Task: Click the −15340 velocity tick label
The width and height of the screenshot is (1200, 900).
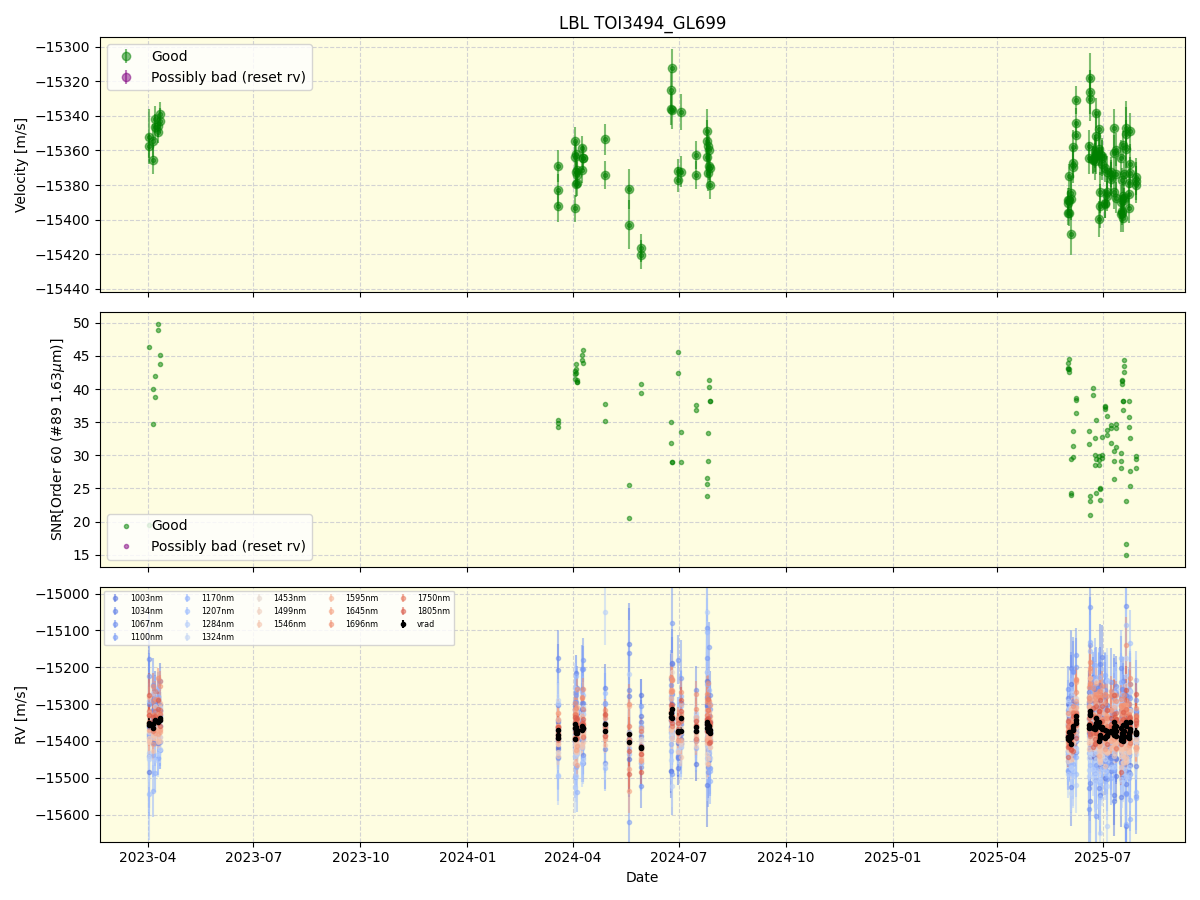Action: (64, 117)
